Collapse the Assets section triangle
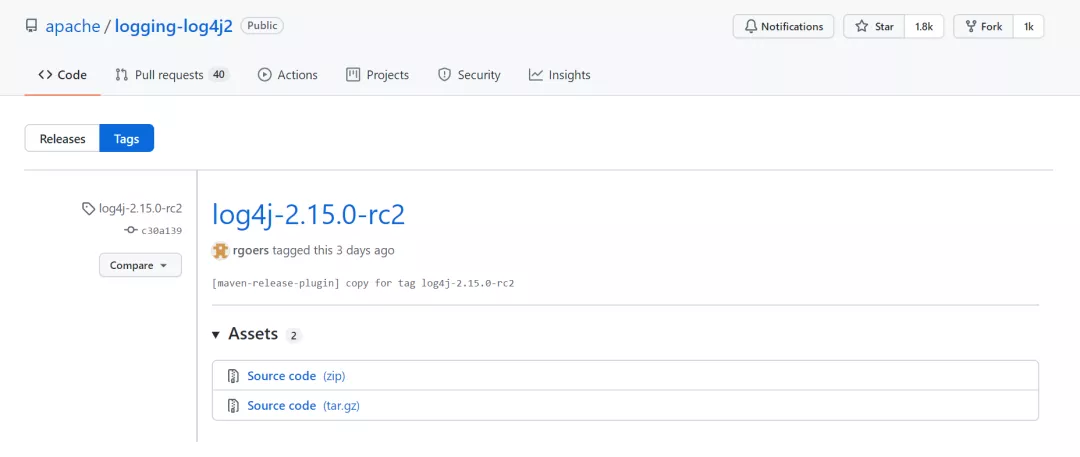1080x457 pixels. (216, 334)
